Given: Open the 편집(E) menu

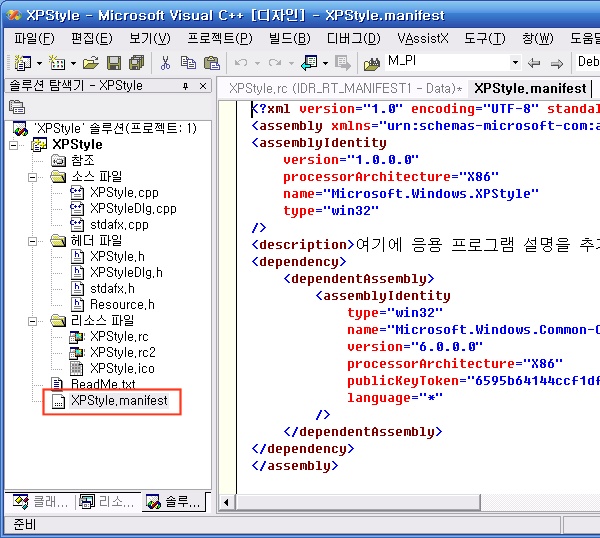Looking at the screenshot, I should coord(92,39).
